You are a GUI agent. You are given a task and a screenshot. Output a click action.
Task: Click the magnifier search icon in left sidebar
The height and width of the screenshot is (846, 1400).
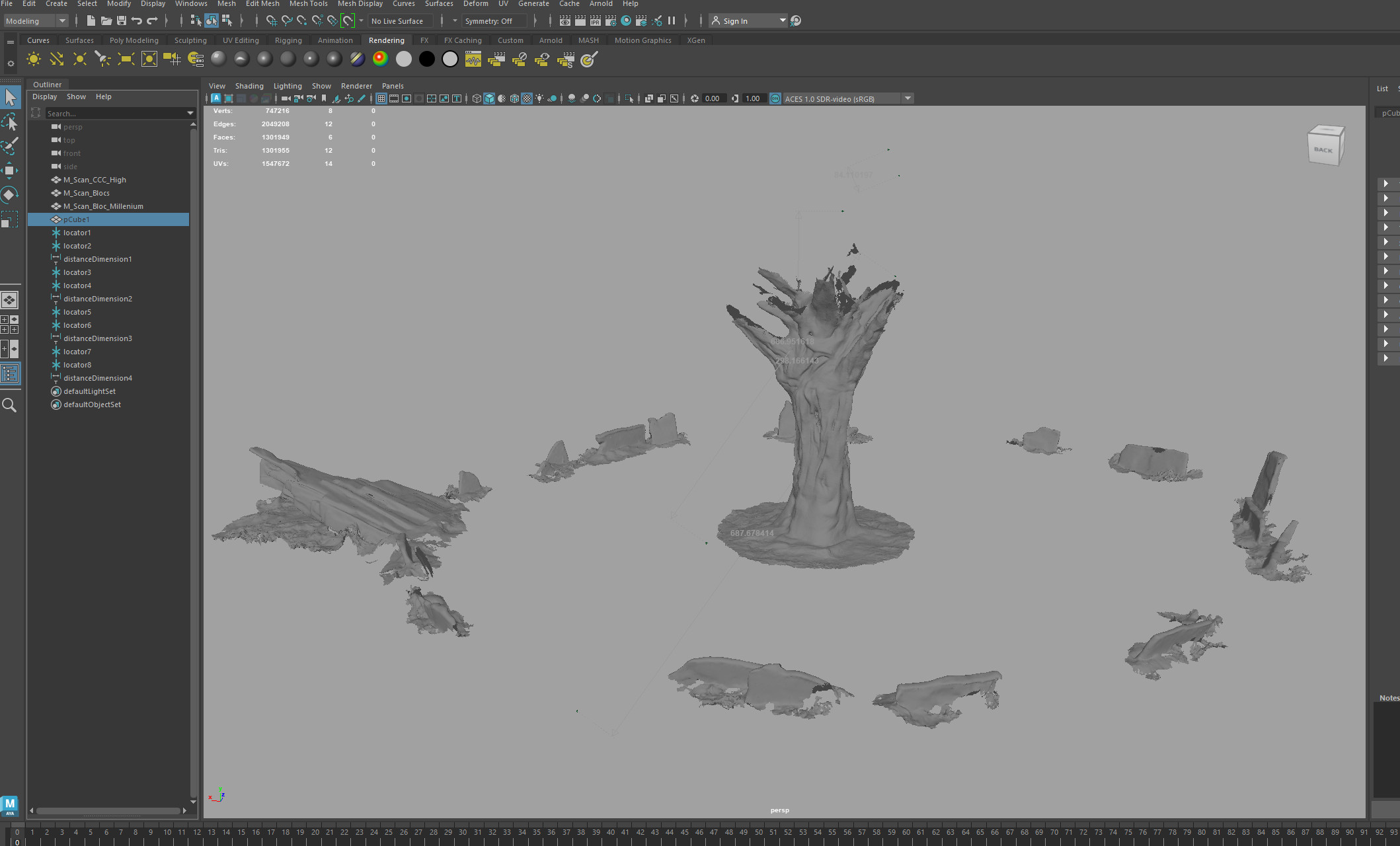click(x=9, y=405)
